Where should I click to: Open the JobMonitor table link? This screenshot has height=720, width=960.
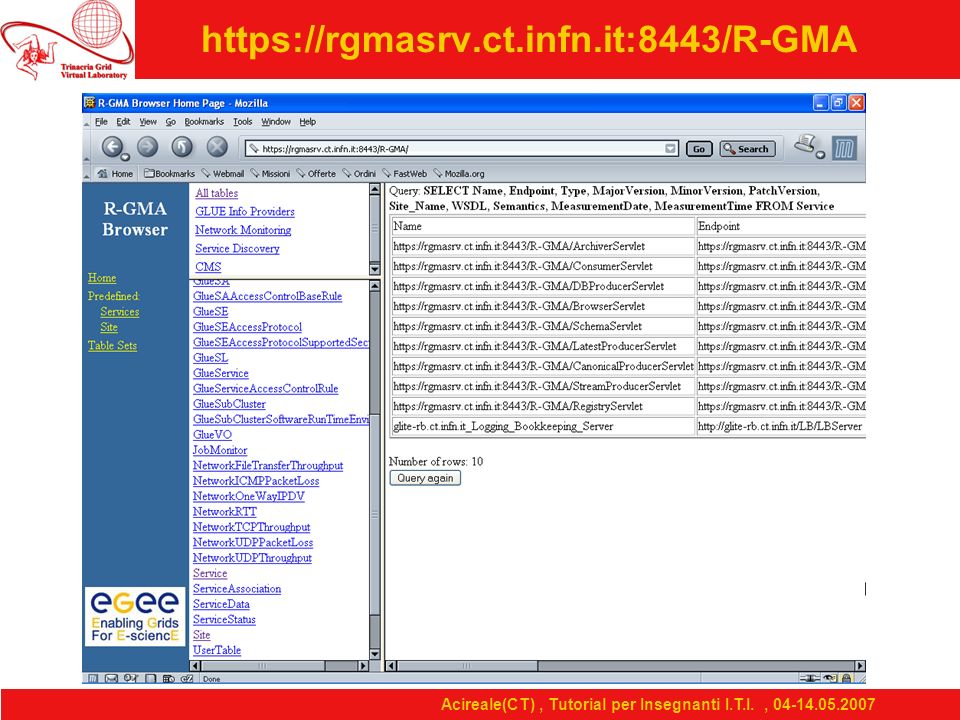pyautogui.click(x=220, y=450)
